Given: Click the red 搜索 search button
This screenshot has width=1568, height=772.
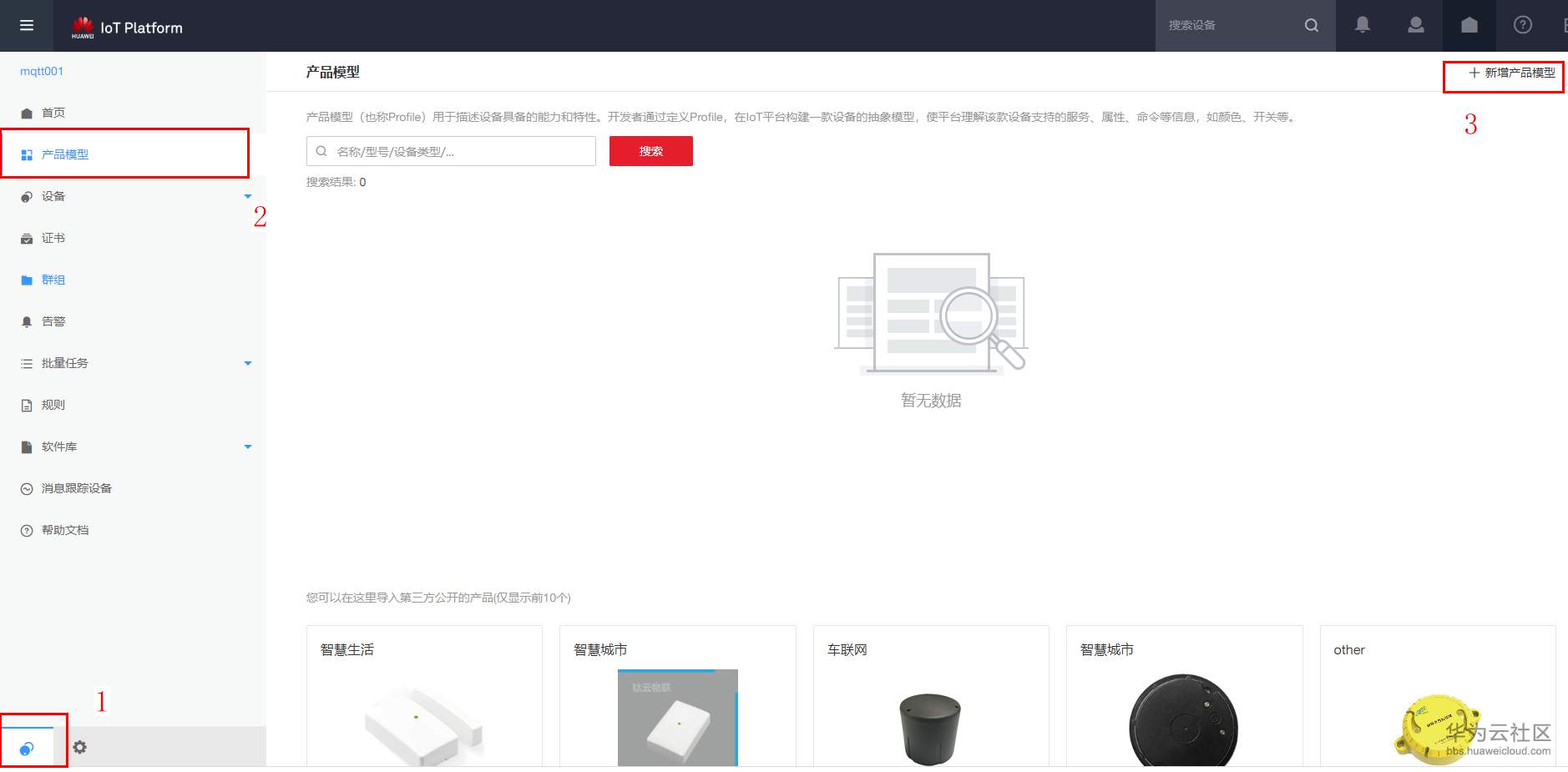Looking at the screenshot, I should pos(651,151).
